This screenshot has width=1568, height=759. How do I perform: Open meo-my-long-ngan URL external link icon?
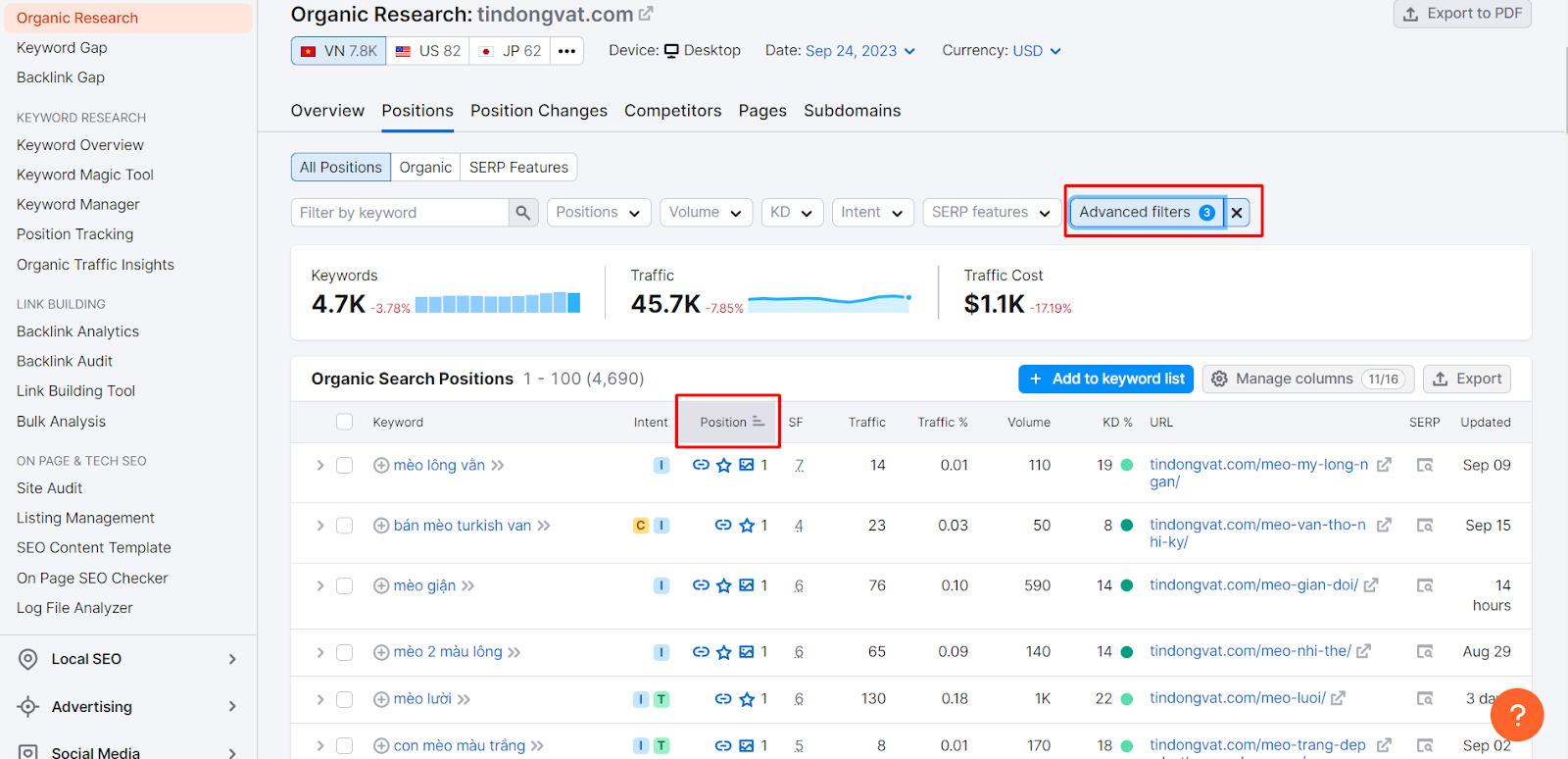[x=1384, y=465]
